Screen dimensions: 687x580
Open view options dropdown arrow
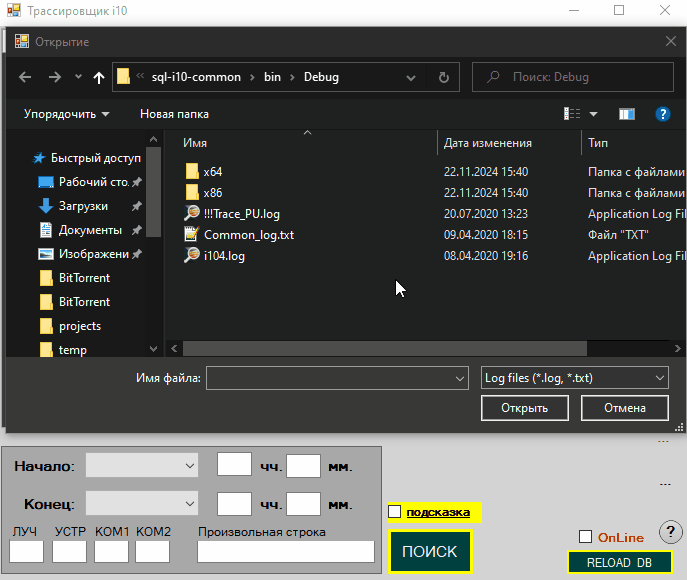pos(593,114)
